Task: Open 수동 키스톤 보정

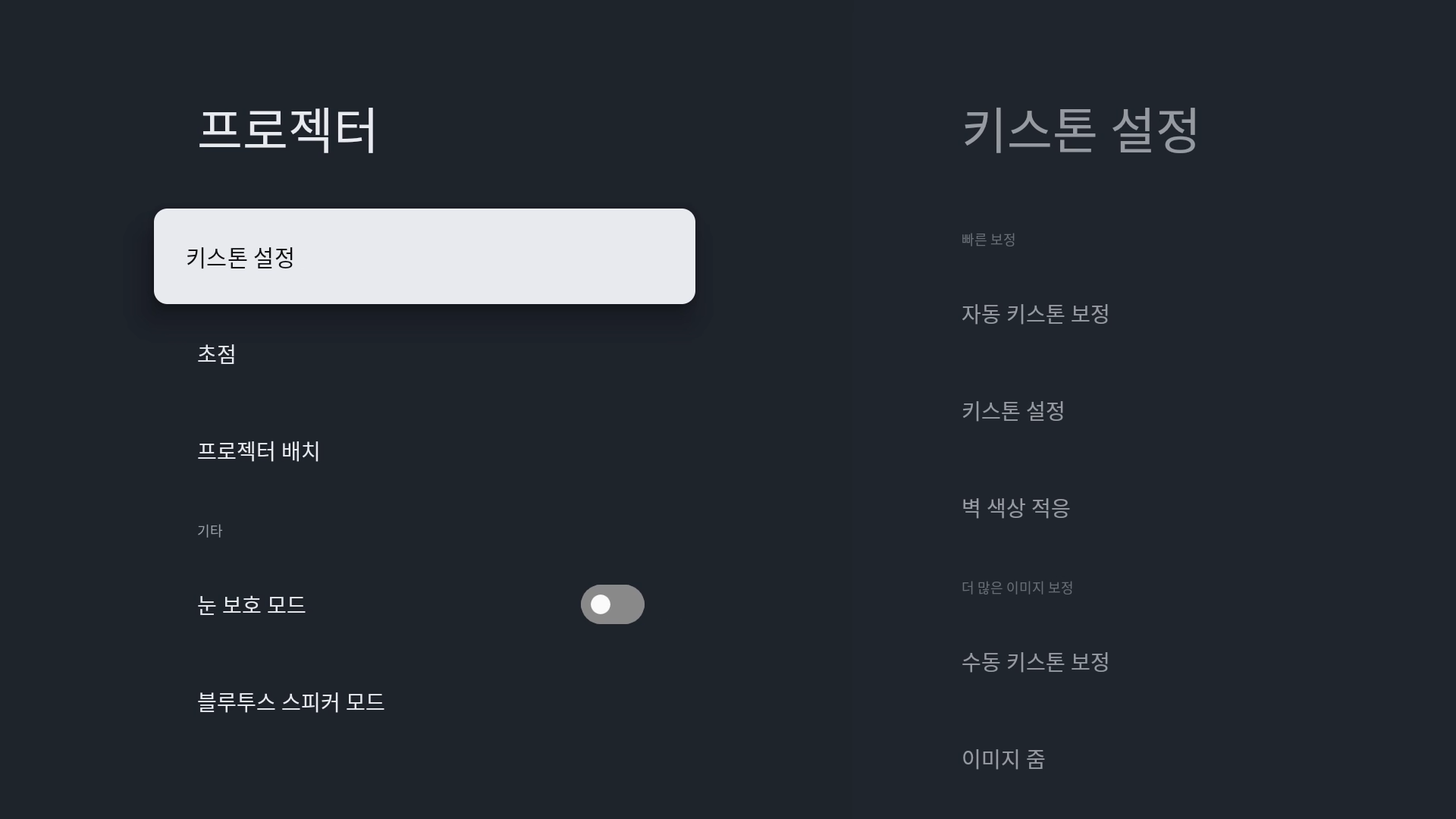Action: 1035,662
